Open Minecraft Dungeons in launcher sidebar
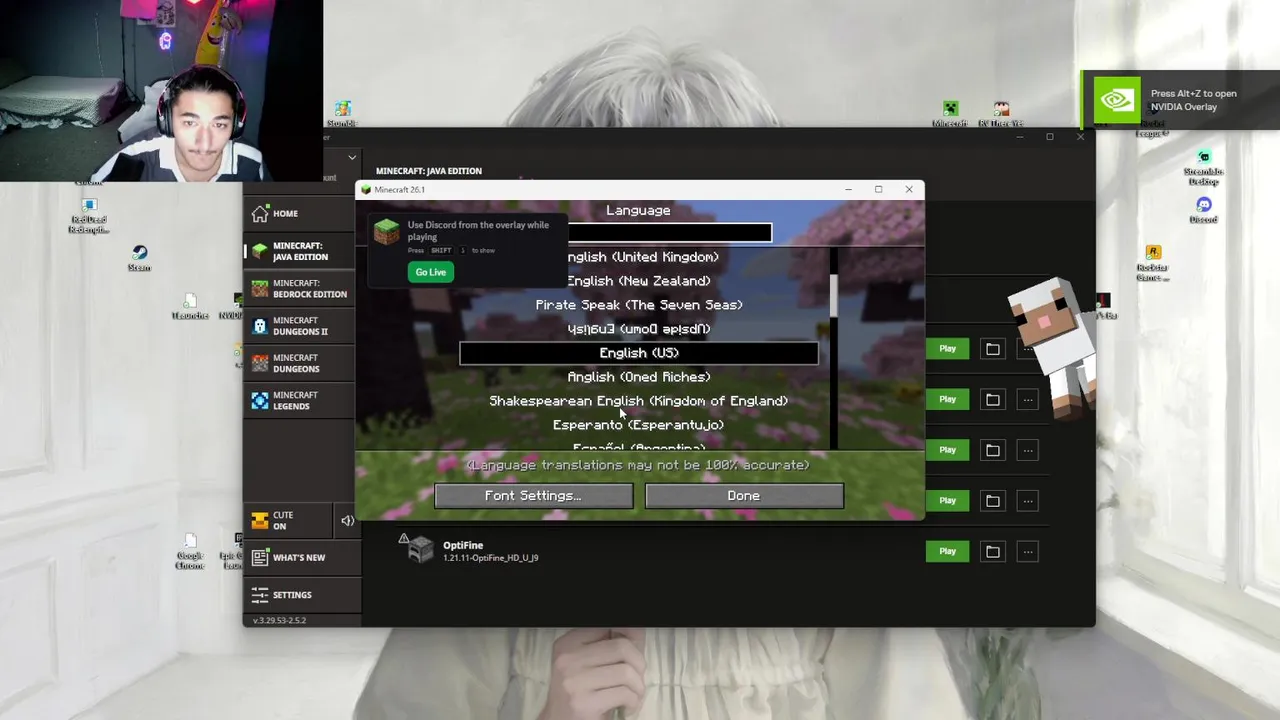1280x720 pixels. coord(301,363)
